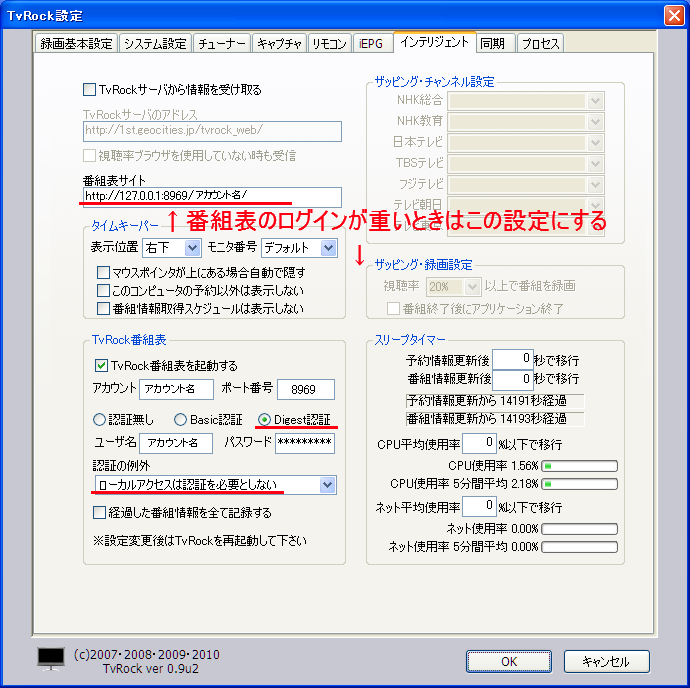Switch to the 録画基本設定 tab

[77, 43]
